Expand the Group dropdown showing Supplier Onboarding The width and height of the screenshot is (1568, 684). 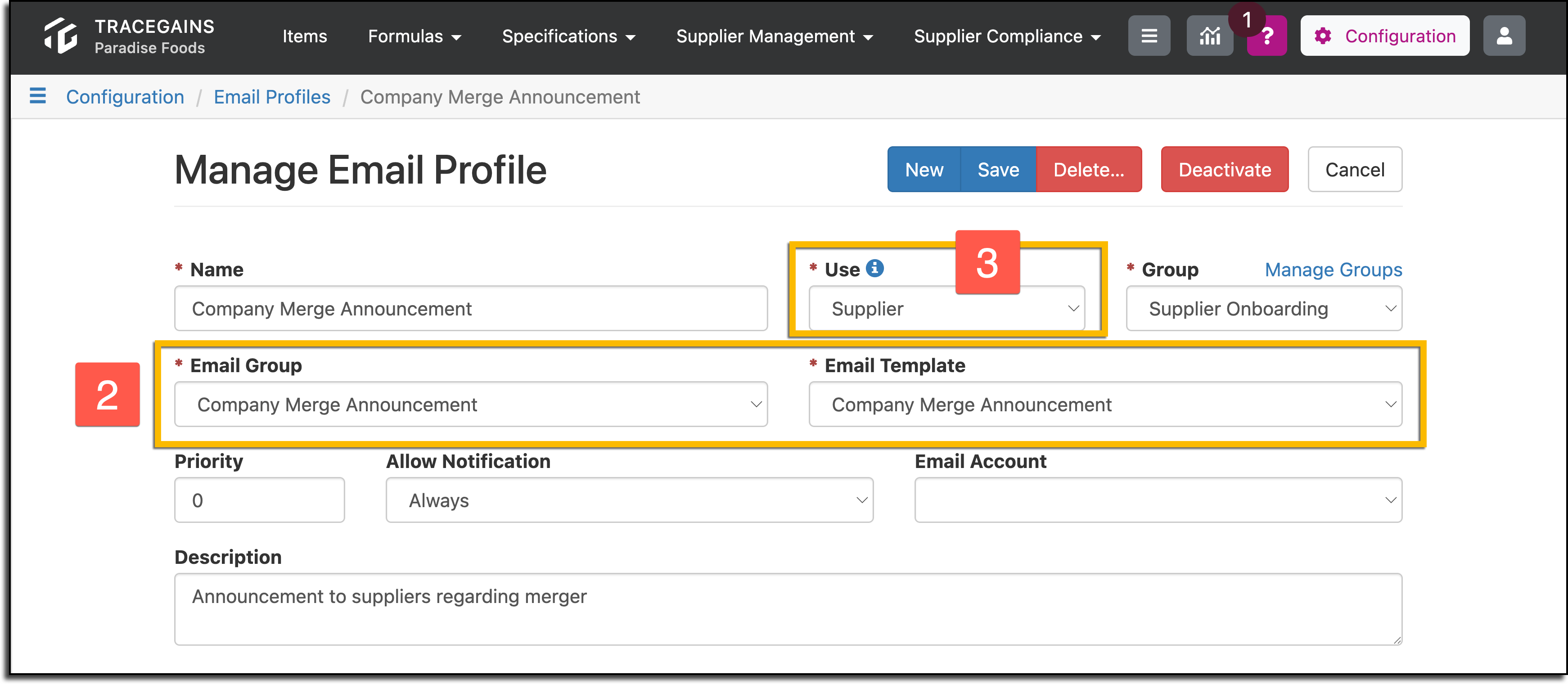click(1264, 309)
